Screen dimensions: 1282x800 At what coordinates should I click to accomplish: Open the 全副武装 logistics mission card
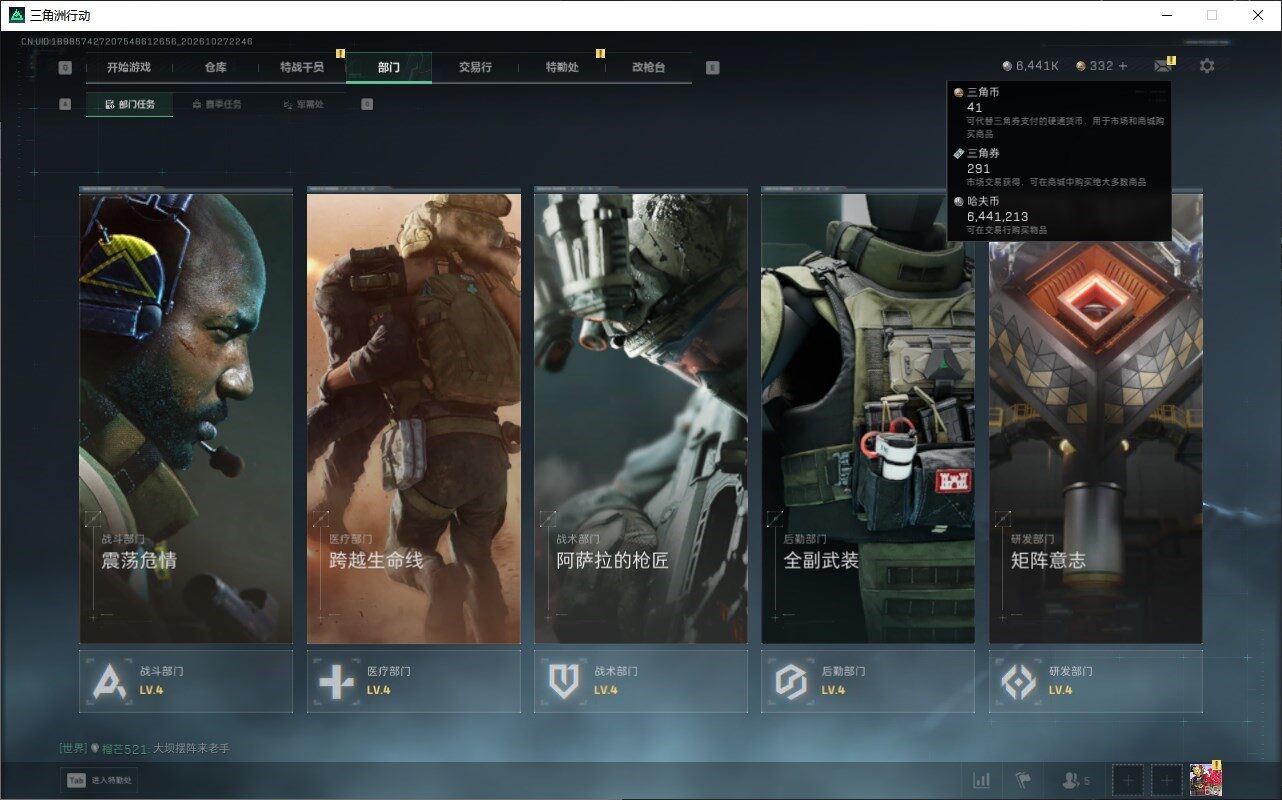(868, 418)
